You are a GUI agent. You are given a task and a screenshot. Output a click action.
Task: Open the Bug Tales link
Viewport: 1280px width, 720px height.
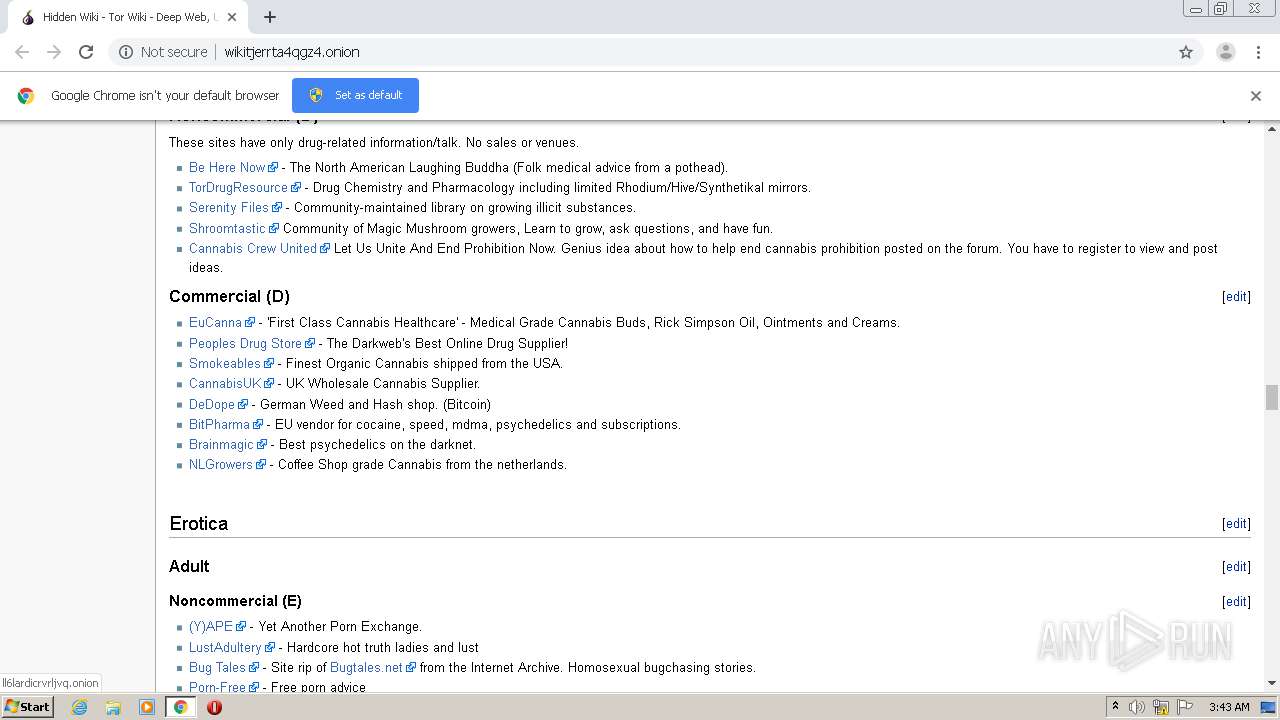(x=217, y=667)
